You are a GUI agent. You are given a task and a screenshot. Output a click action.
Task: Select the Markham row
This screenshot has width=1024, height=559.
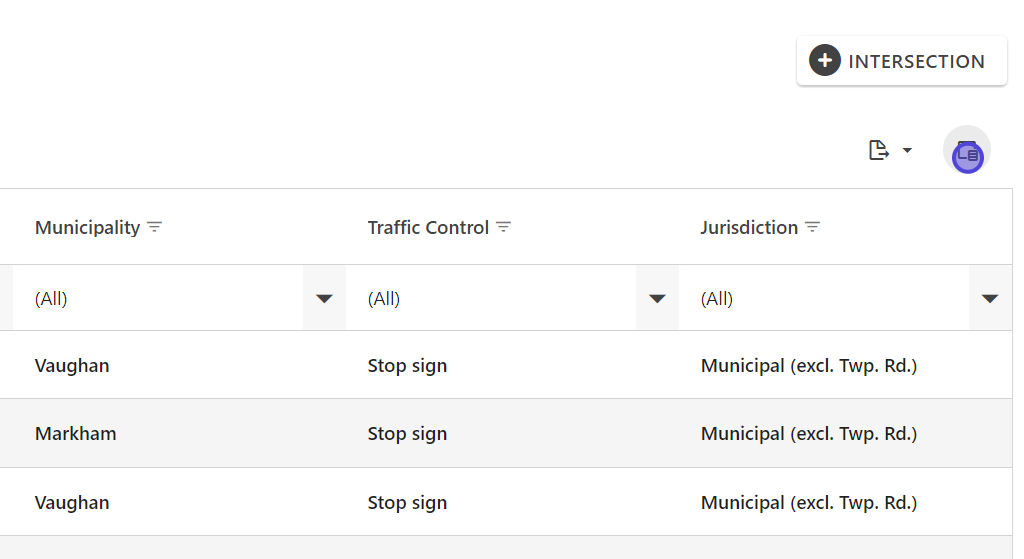click(76, 434)
